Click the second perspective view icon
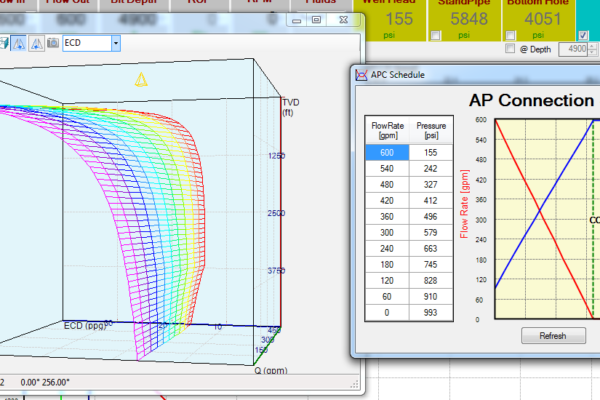Image resolution: width=600 pixels, height=400 pixels. 37,43
